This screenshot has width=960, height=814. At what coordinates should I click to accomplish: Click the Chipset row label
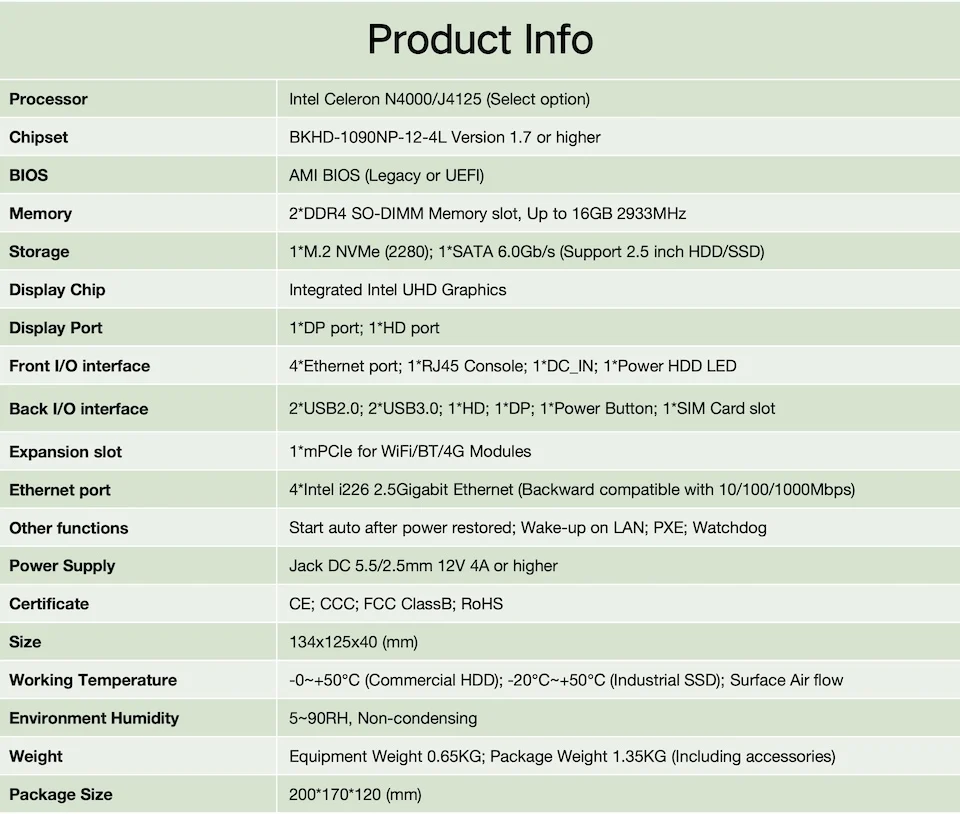click(39, 137)
